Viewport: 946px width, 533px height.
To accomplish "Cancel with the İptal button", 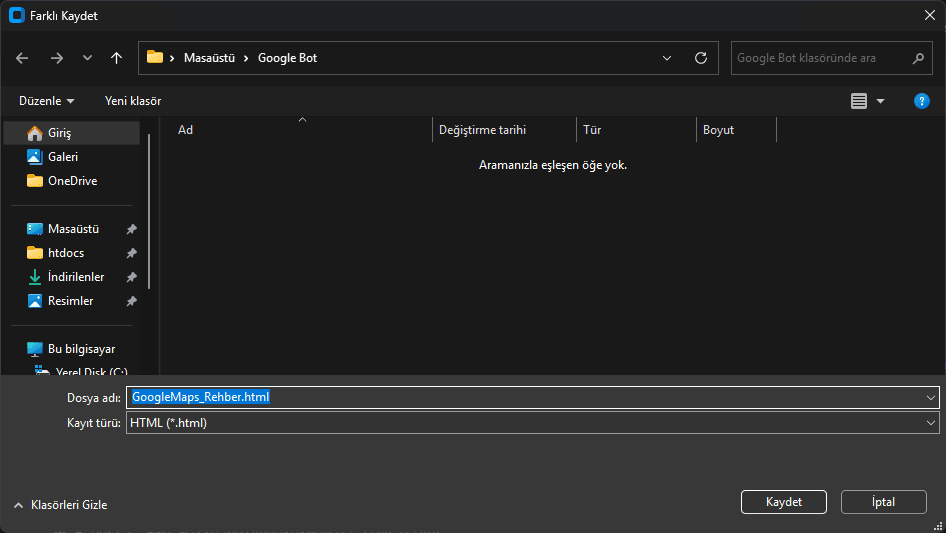I will click(884, 502).
